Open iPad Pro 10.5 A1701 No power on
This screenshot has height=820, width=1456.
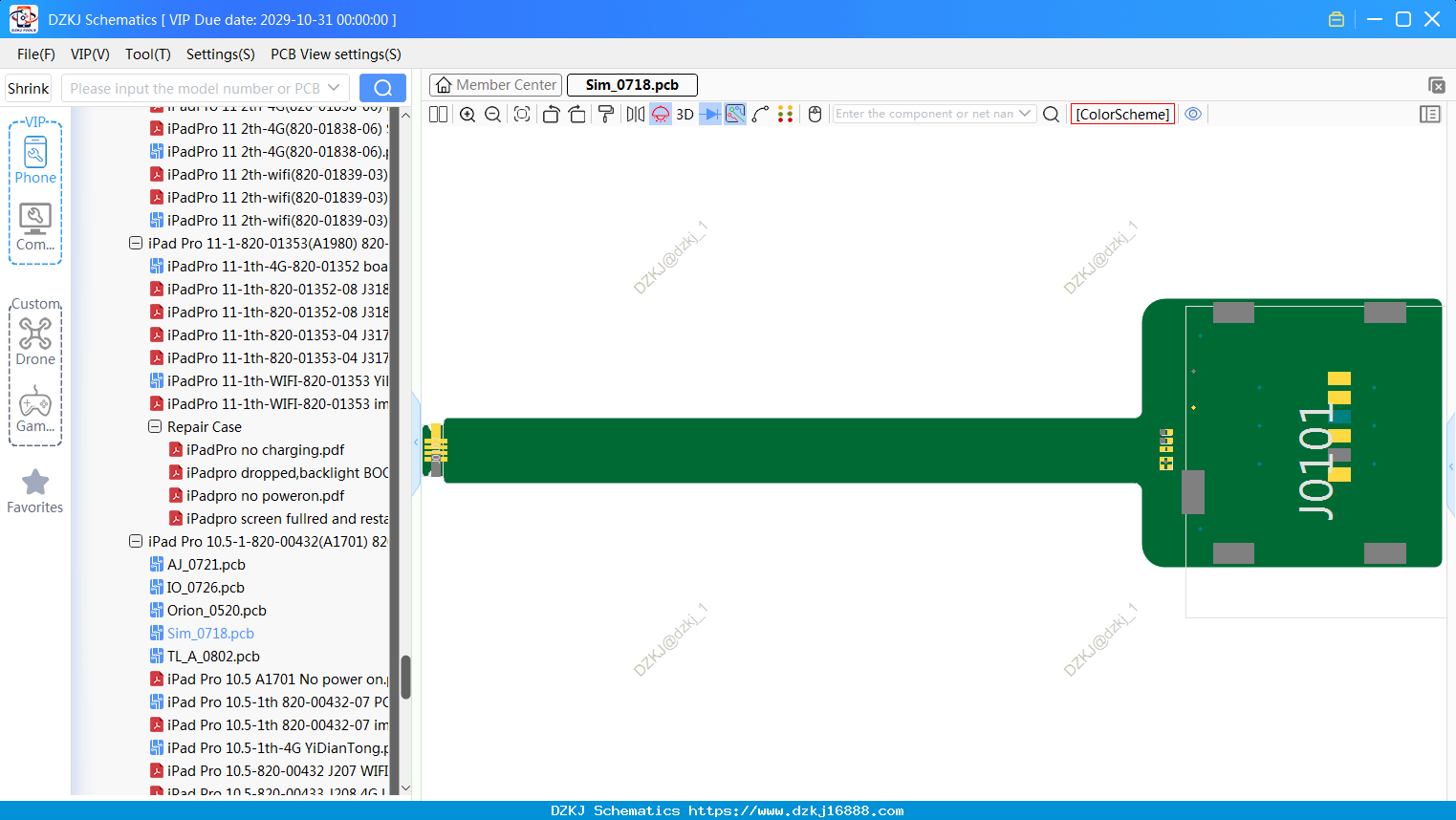pos(270,680)
